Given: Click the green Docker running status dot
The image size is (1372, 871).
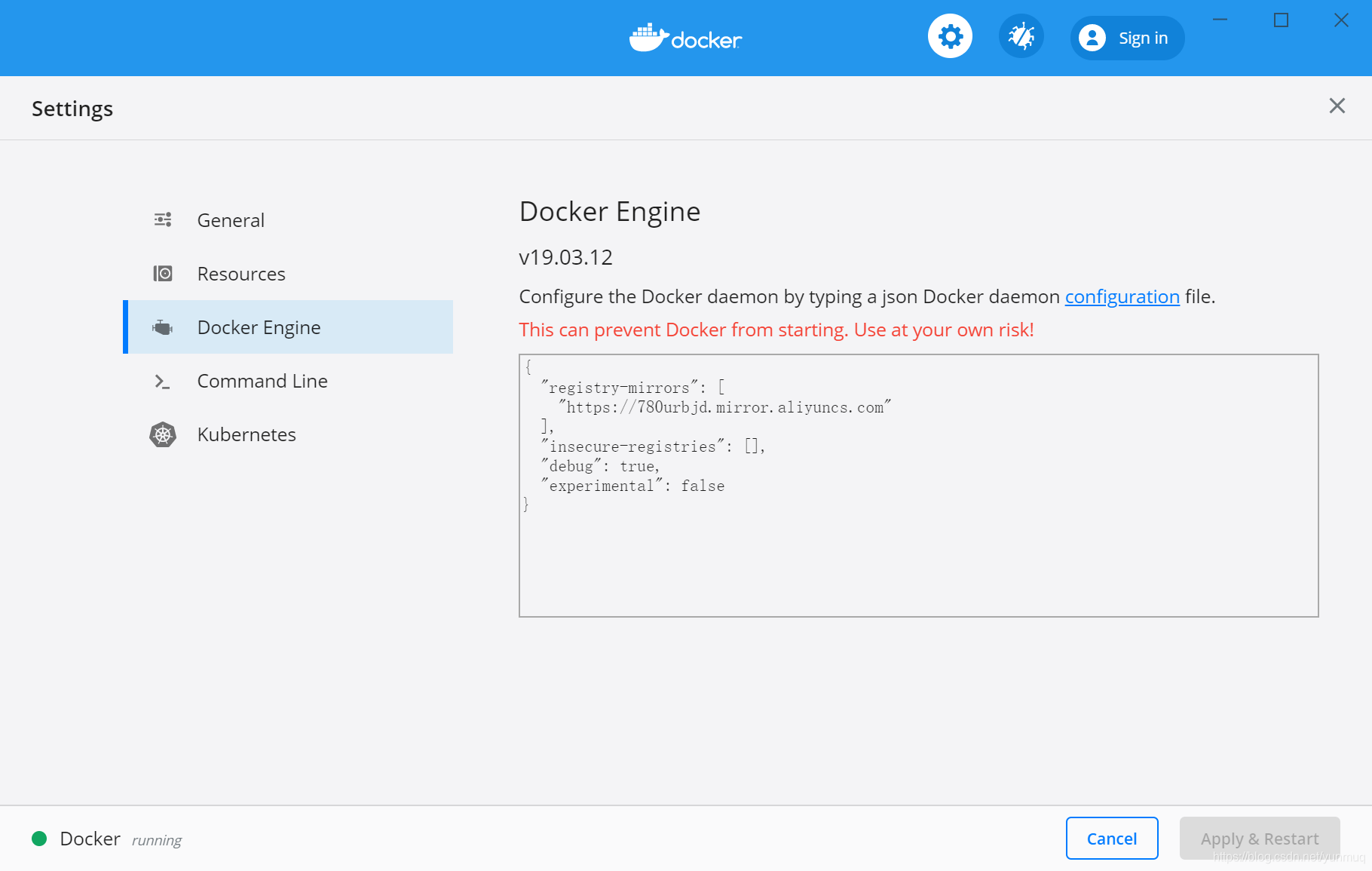Looking at the screenshot, I should point(39,839).
